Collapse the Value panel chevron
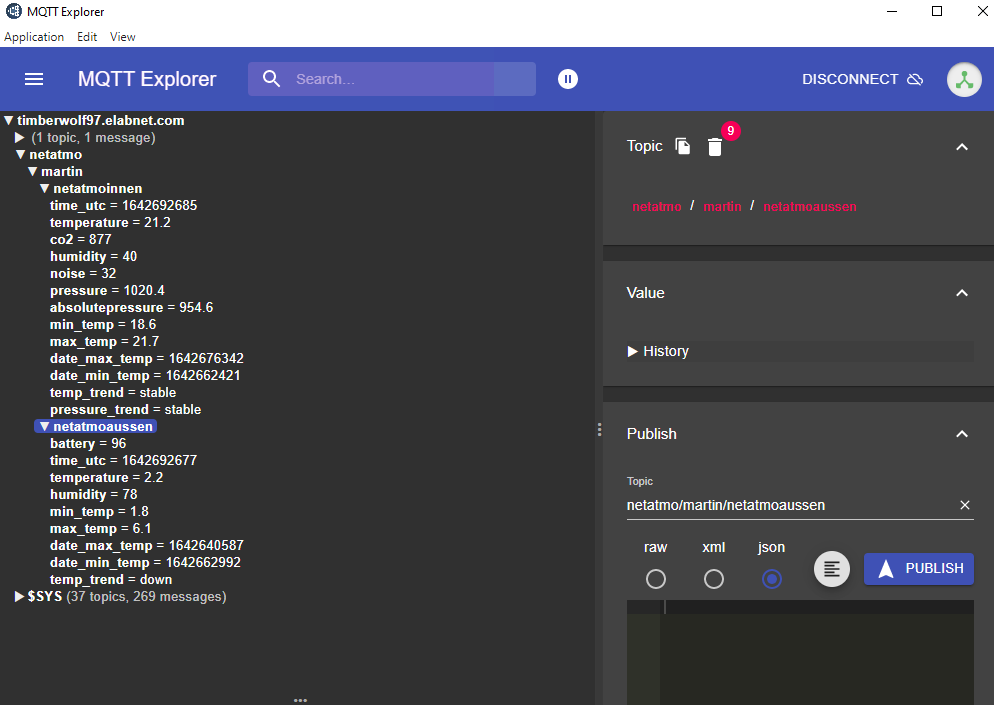 [x=962, y=293]
